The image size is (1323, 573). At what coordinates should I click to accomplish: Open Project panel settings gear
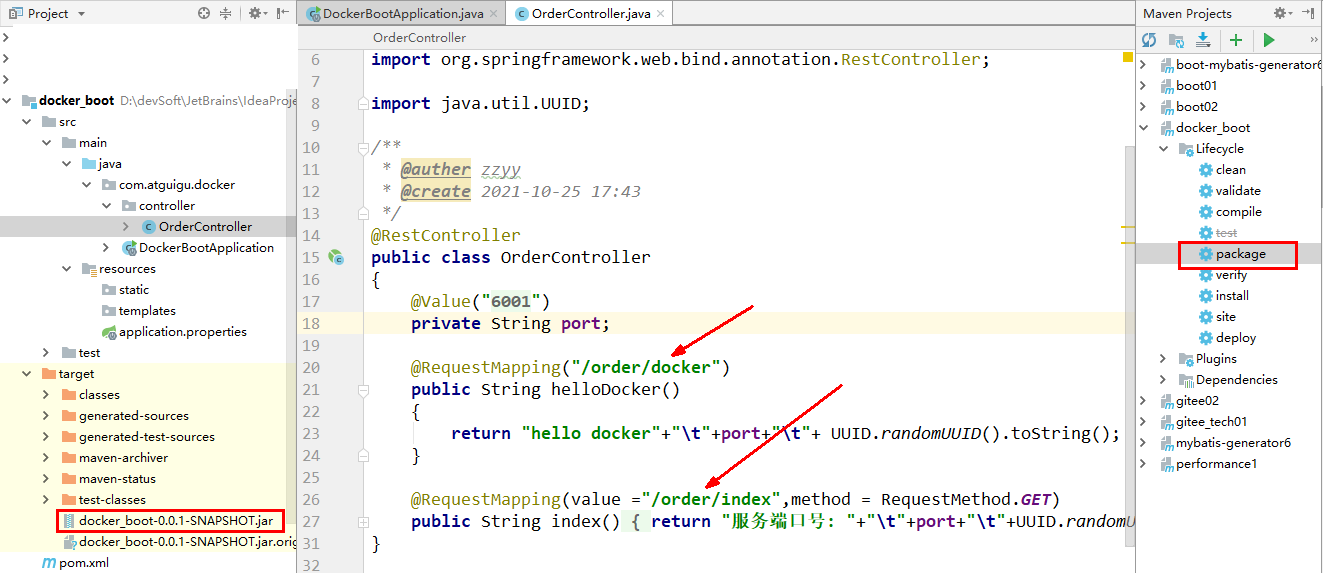257,13
